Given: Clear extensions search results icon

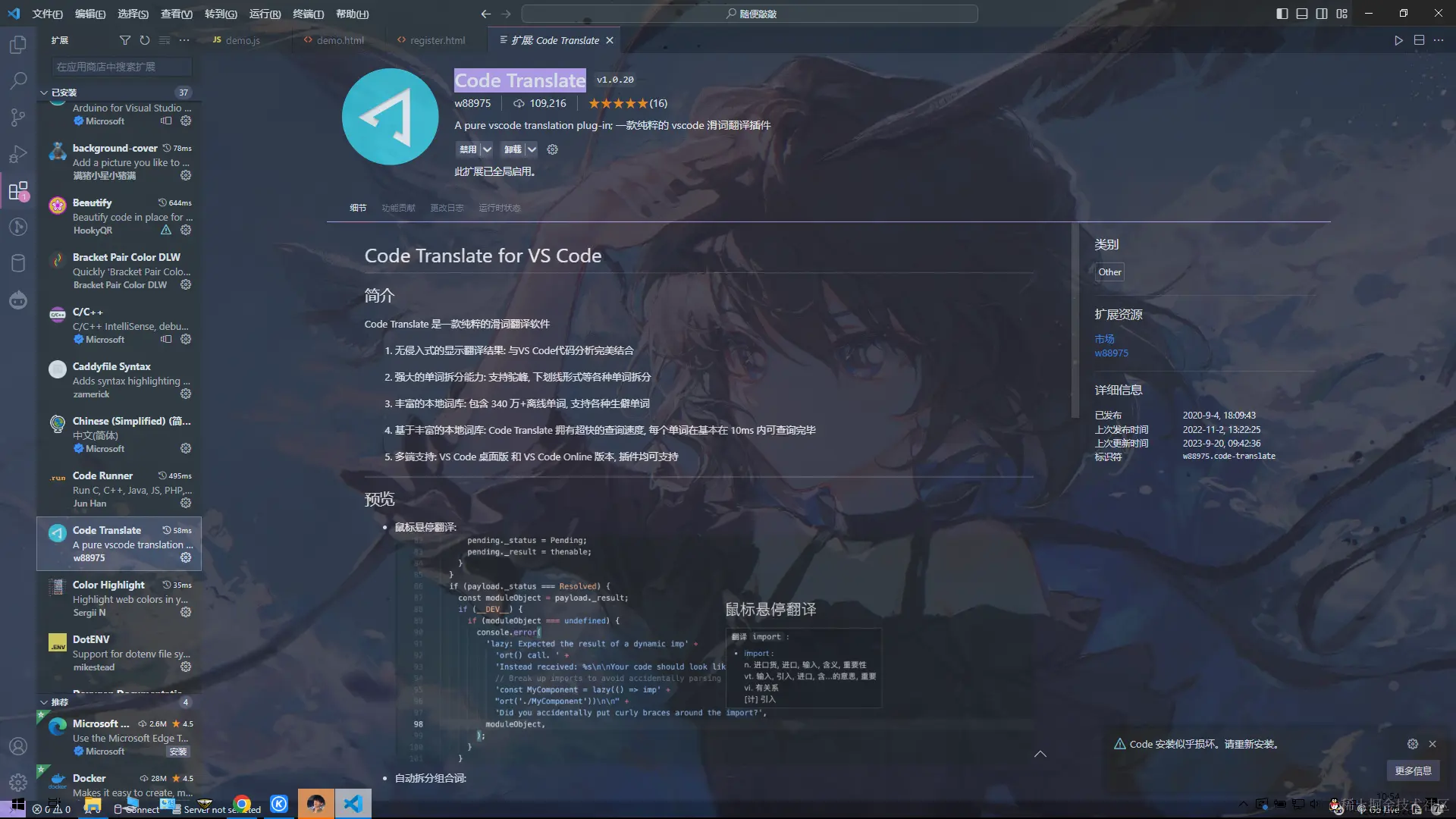Looking at the screenshot, I should click(x=165, y=40).
